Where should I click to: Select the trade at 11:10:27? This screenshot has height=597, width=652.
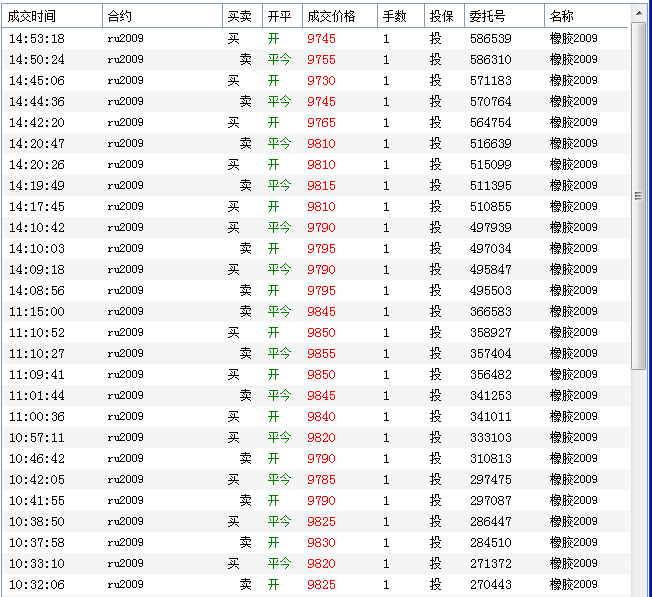pyautogui.click(x=316, y=353)
